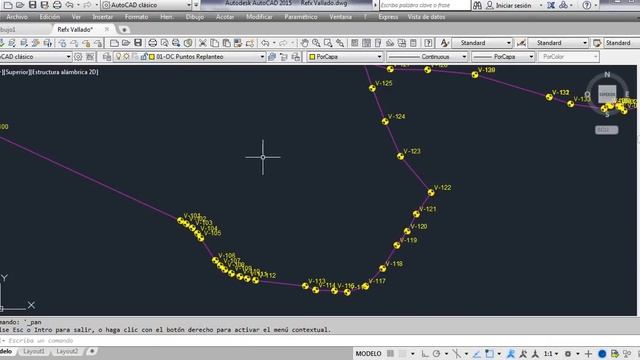Open the 1:1 annotation scale dropdown
Image resolution: width=640 pixels, height=360 pixels.
[x=551, y=353]
